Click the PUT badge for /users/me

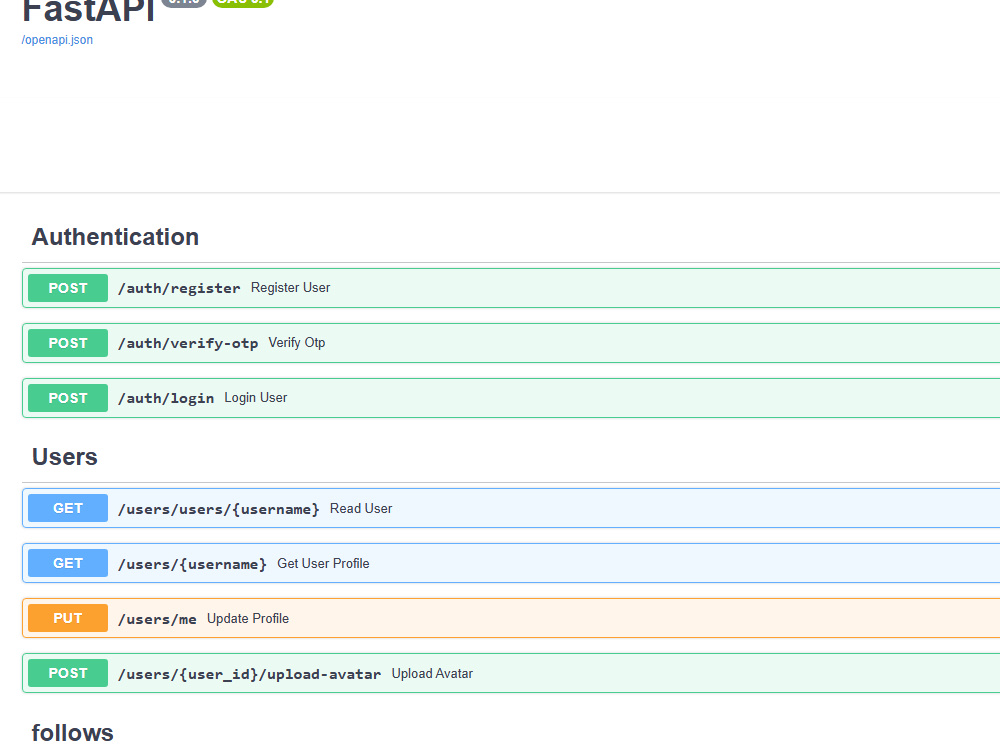pos(68,618)
